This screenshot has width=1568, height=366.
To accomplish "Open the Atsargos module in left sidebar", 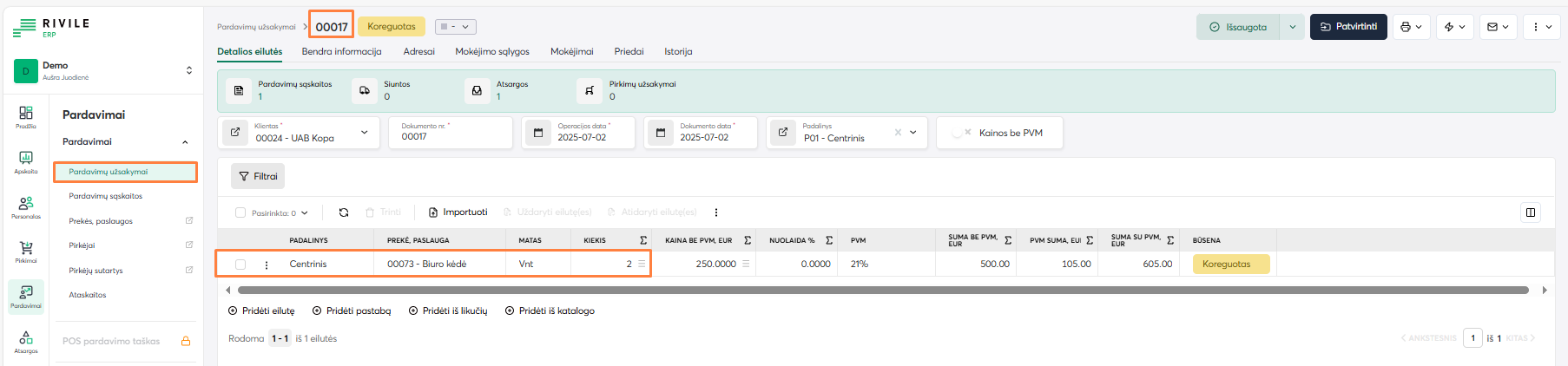I will coord(26,342).
